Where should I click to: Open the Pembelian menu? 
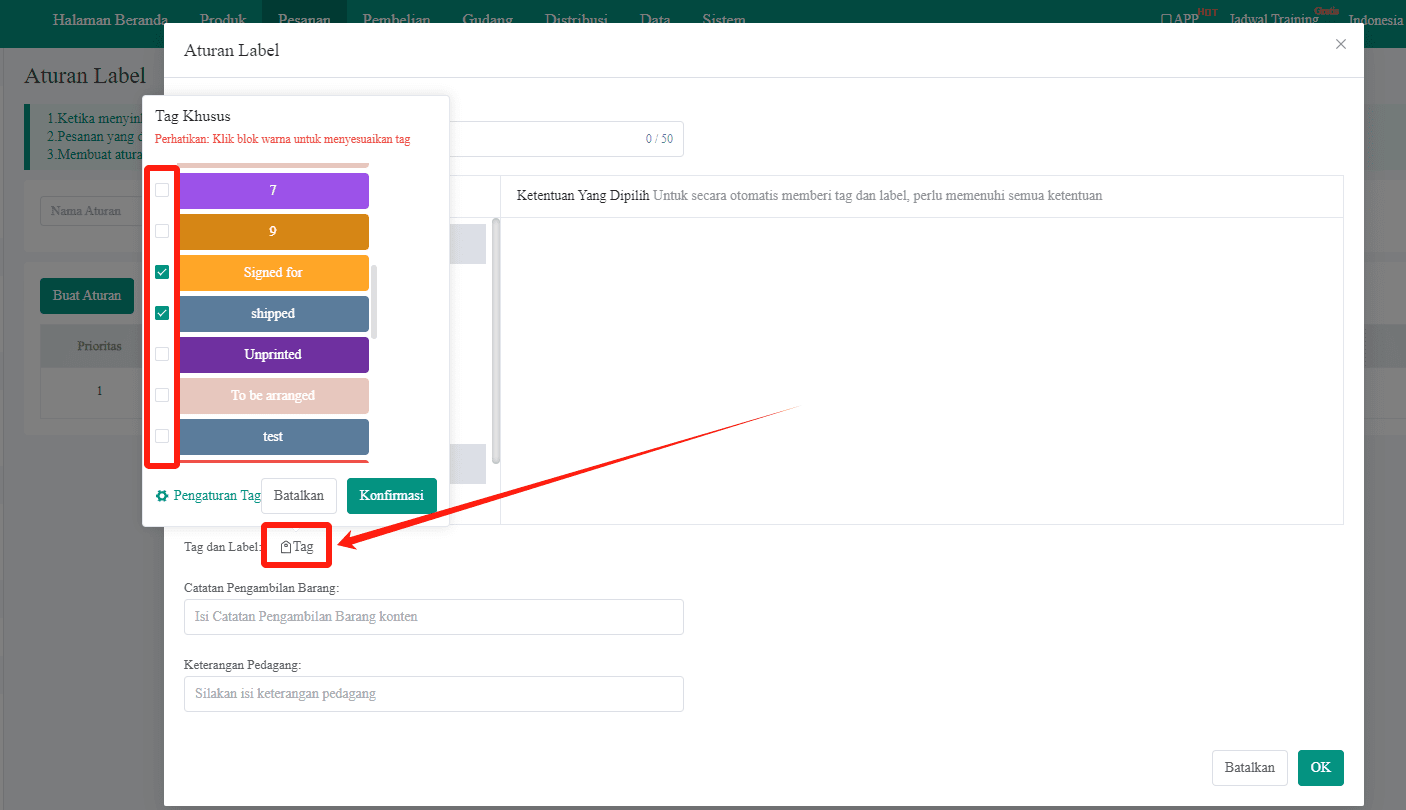click(397, 20)
